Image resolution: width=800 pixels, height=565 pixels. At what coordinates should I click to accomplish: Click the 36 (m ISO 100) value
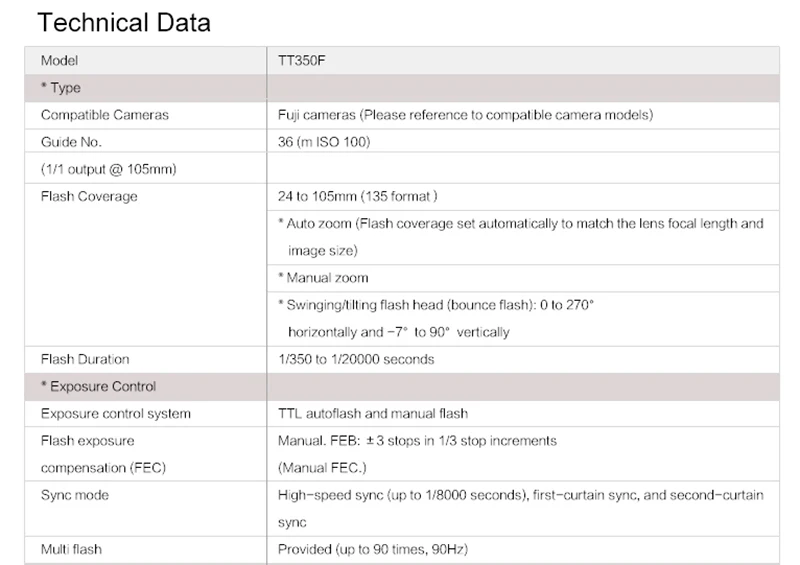pyautogui.click(x=324, y=142)
